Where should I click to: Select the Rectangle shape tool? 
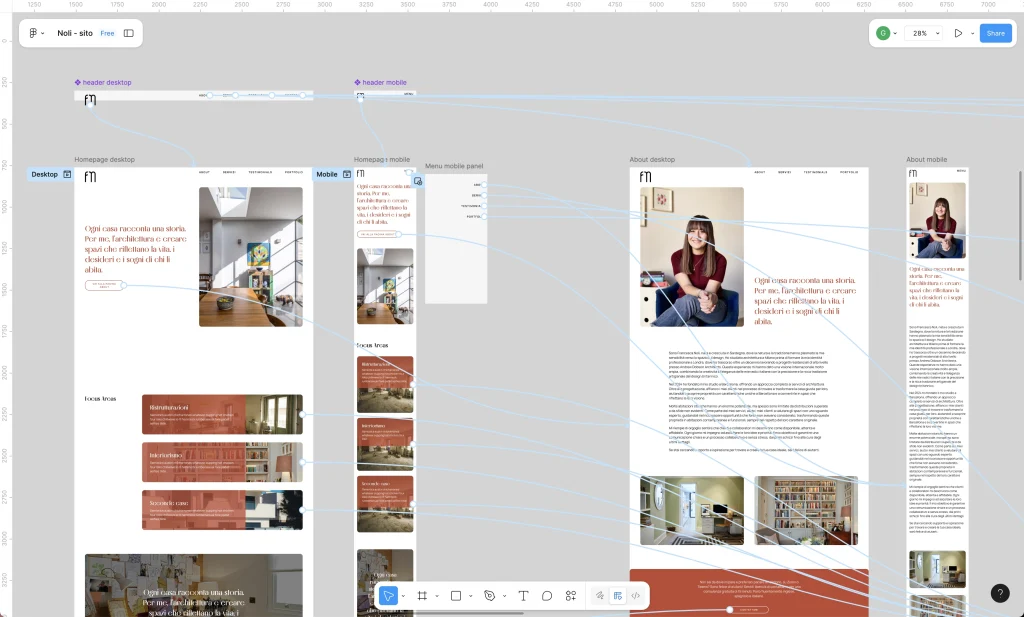pos(456,596)
